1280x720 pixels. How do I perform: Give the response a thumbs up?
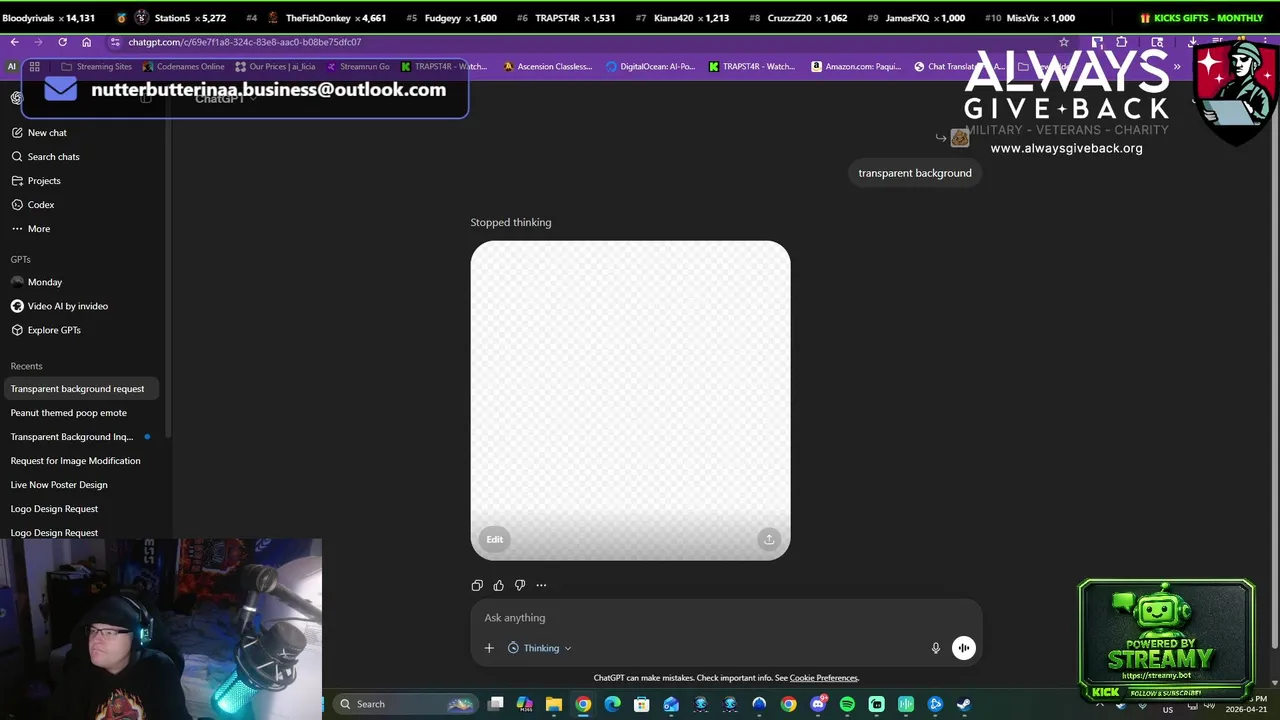(498, 585)
